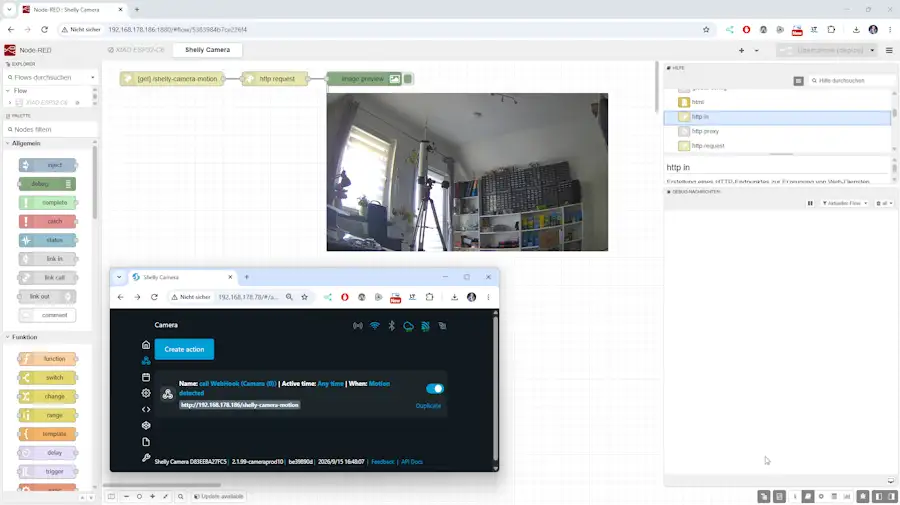Click Bluetooth status icon in Shelly header
Viewport: 900px width, 505px height.
coord(391,326)
